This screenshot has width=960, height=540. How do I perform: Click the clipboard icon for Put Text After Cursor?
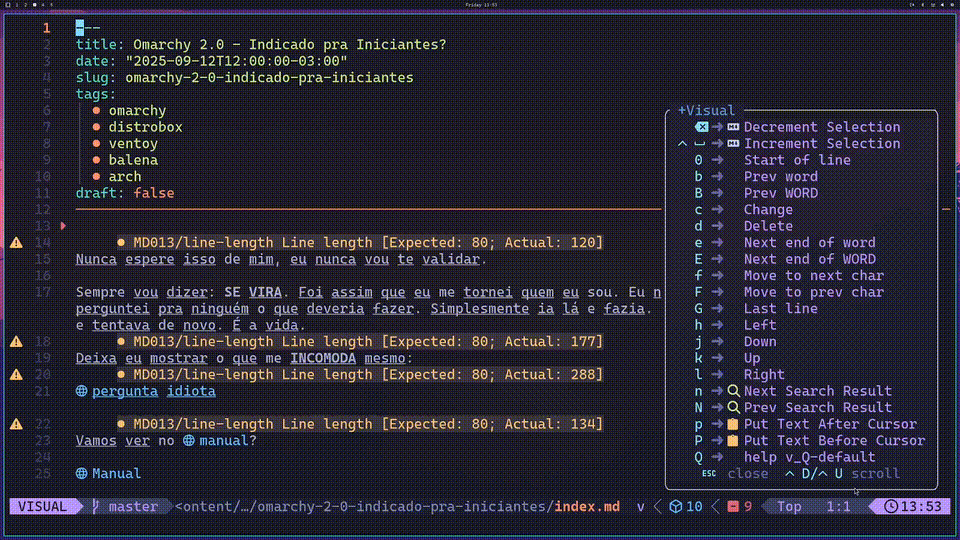(x=733, y=424)
